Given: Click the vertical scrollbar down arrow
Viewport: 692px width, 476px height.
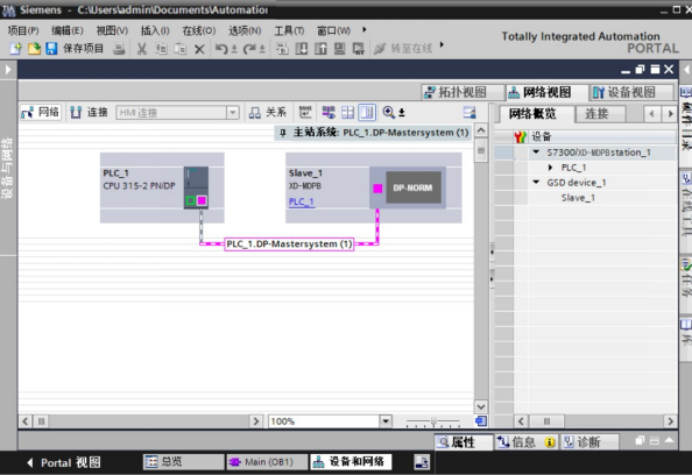Looking at the screenshot, I should [x=481, y=406].
